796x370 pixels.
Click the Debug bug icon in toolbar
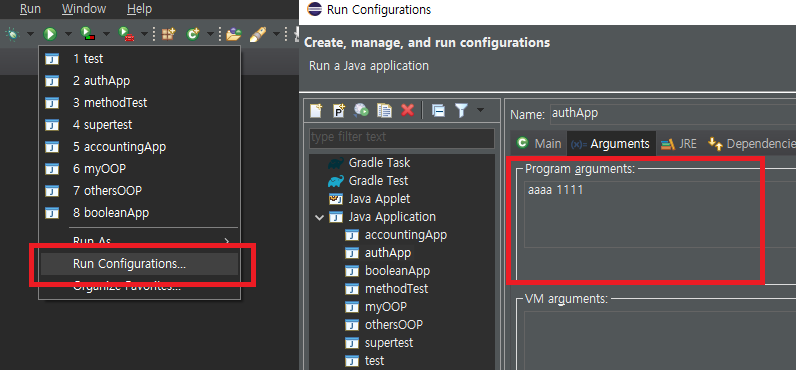12,34
